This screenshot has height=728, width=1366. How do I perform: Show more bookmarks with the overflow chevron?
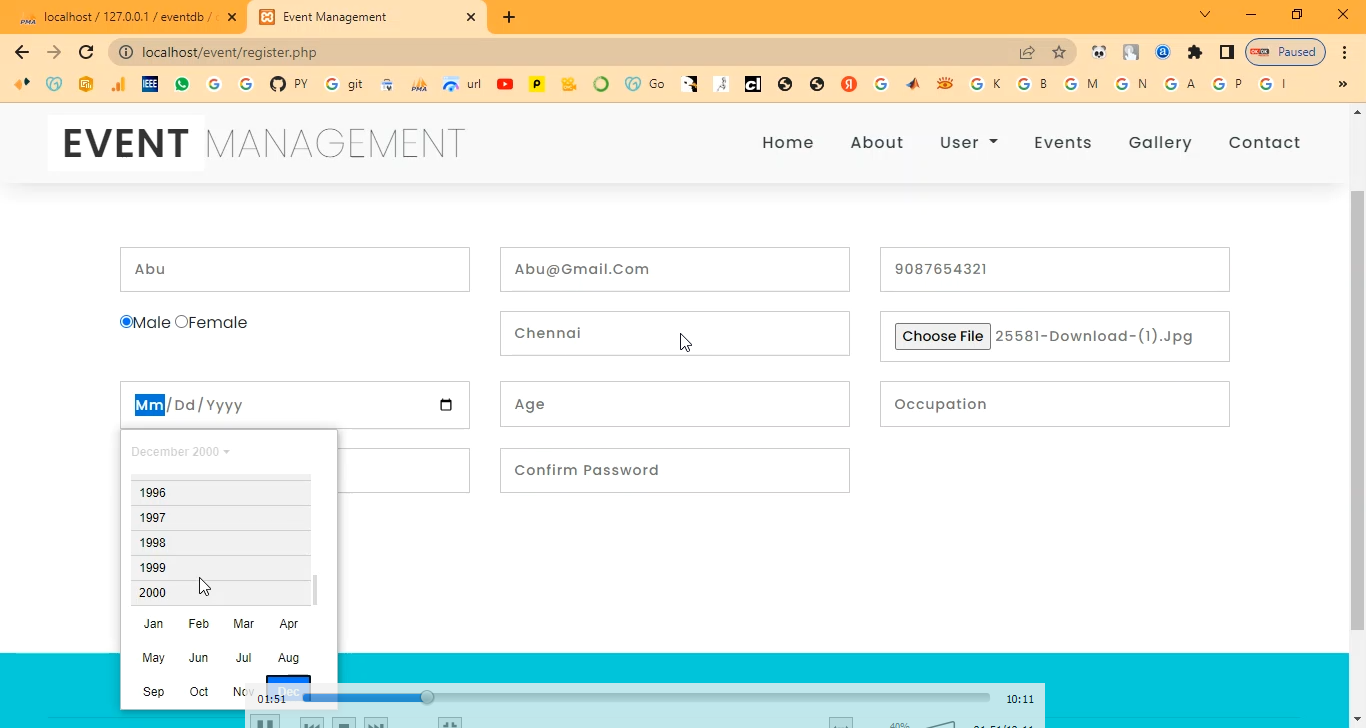[x=1342, y=84]
